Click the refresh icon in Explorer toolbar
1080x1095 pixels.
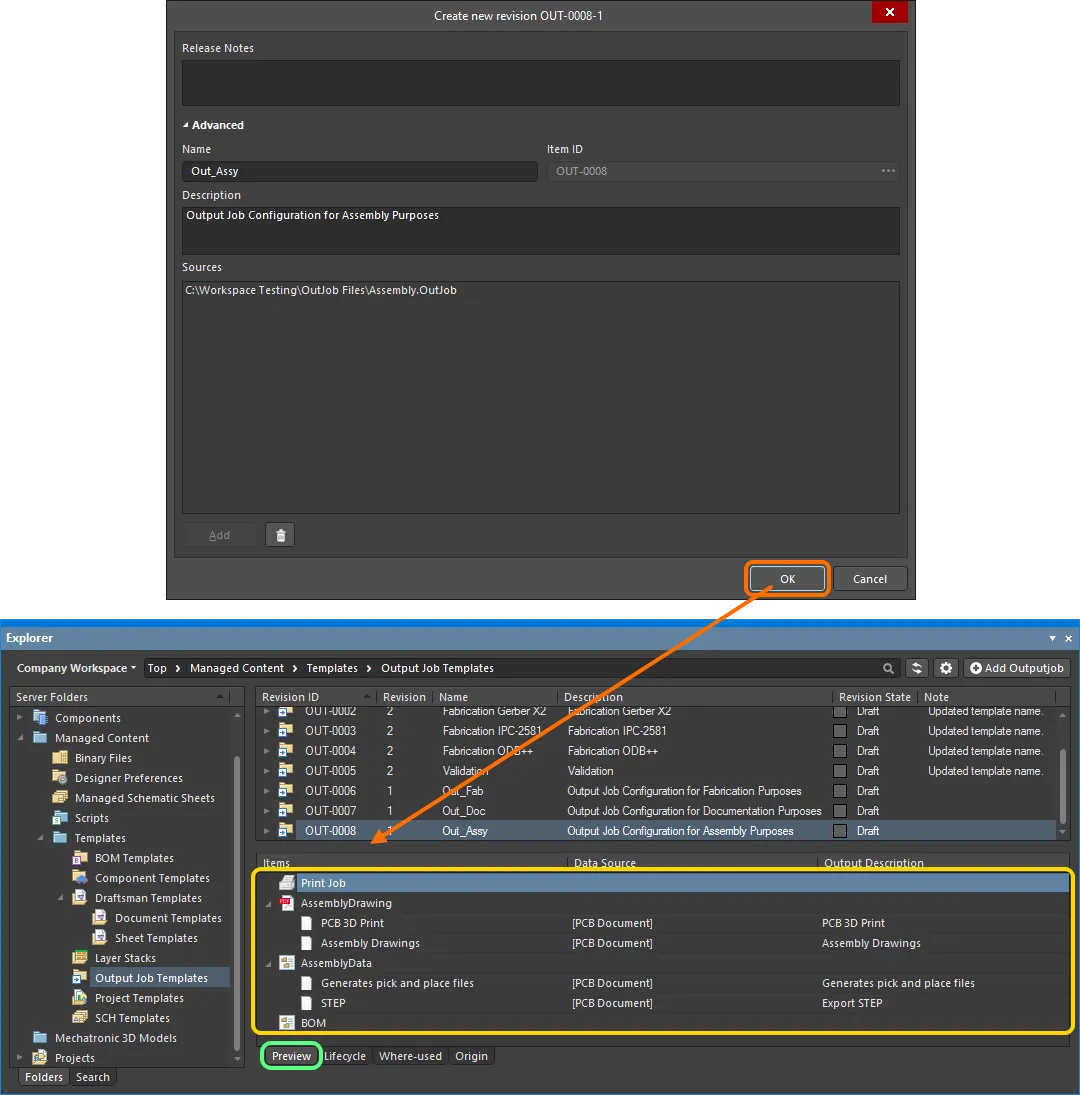[917, 668]
